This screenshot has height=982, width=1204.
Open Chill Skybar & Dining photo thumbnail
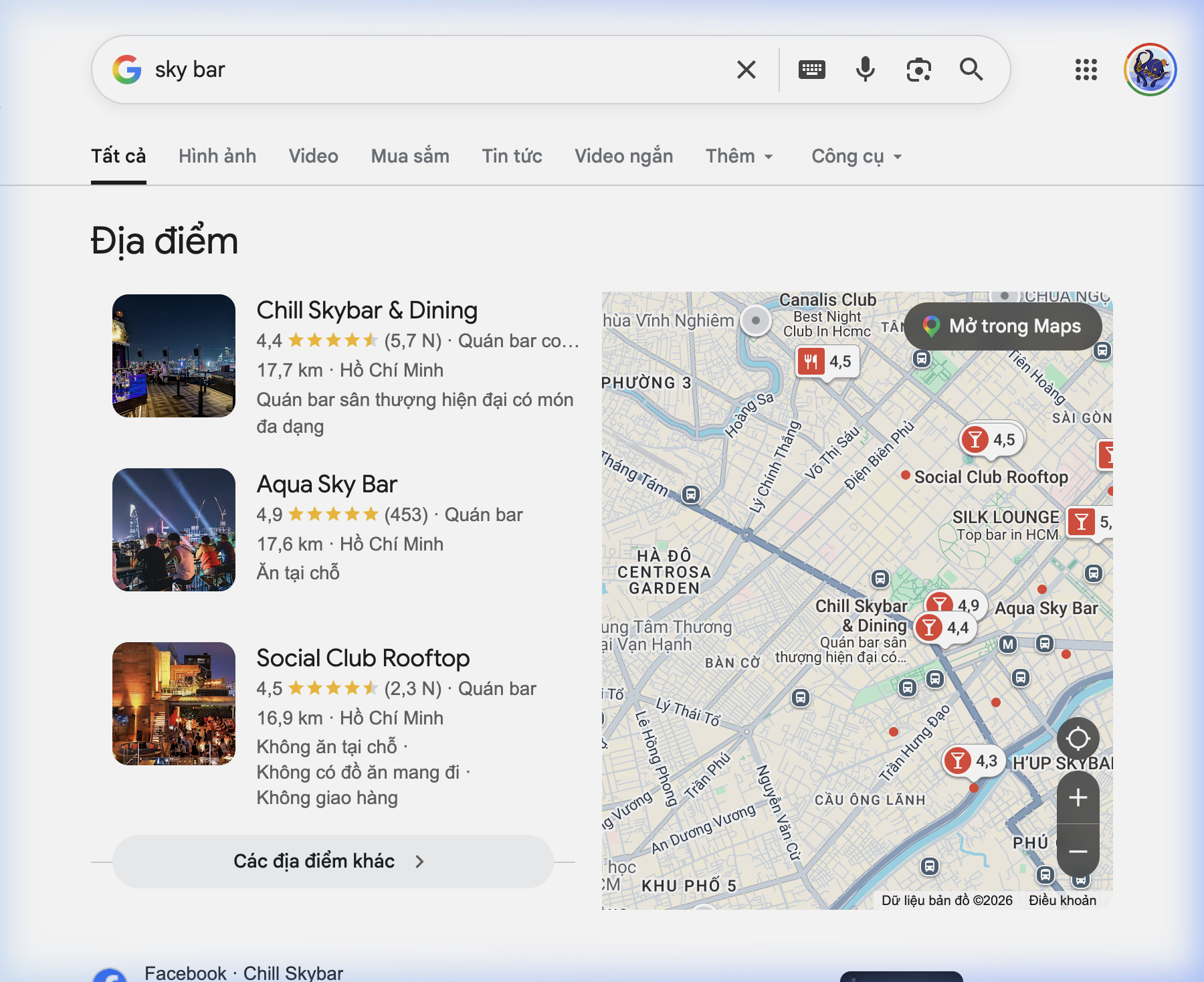point(174,356)
